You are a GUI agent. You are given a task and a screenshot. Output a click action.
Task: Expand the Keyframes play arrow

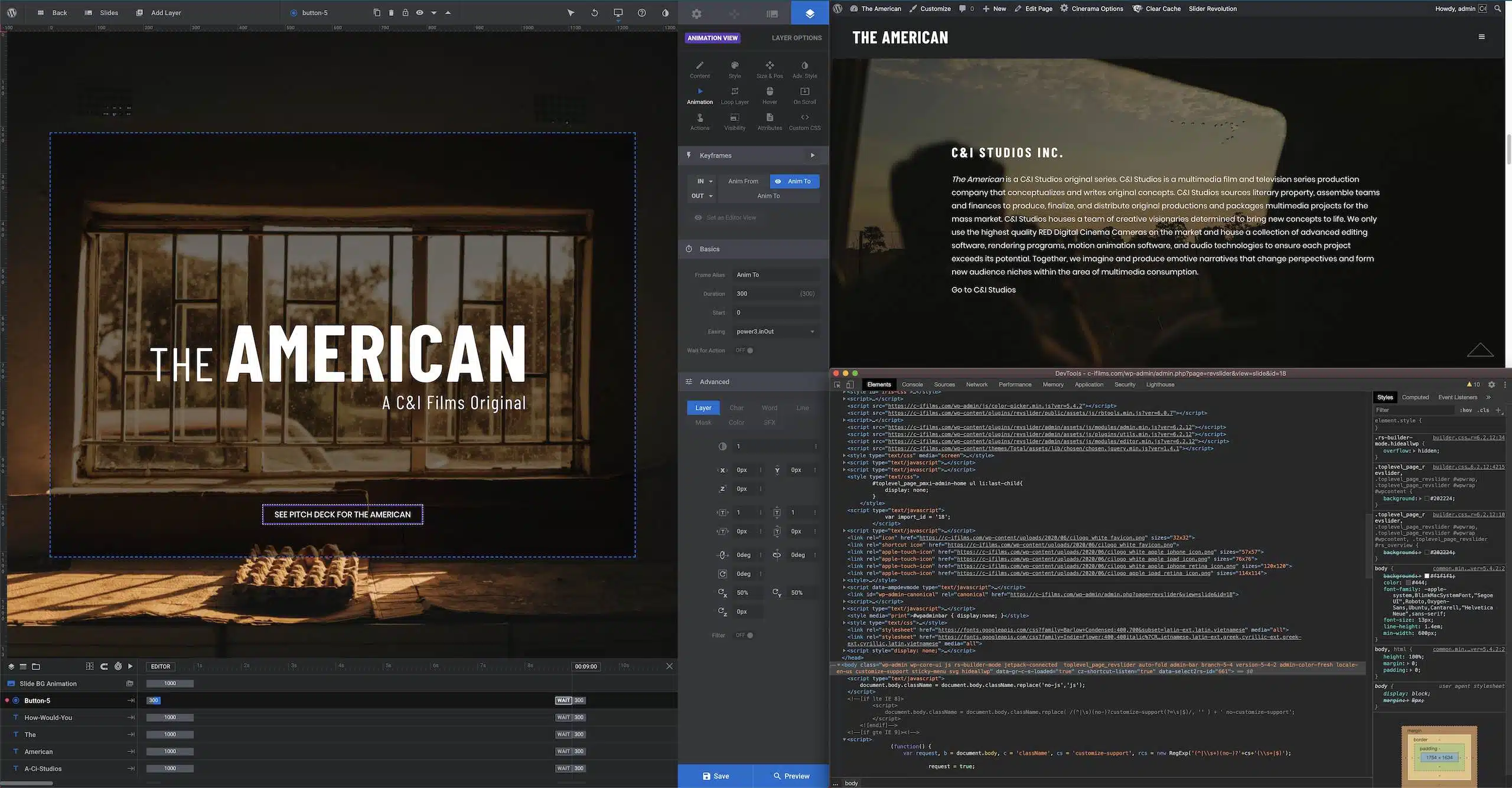coord(813,155)
